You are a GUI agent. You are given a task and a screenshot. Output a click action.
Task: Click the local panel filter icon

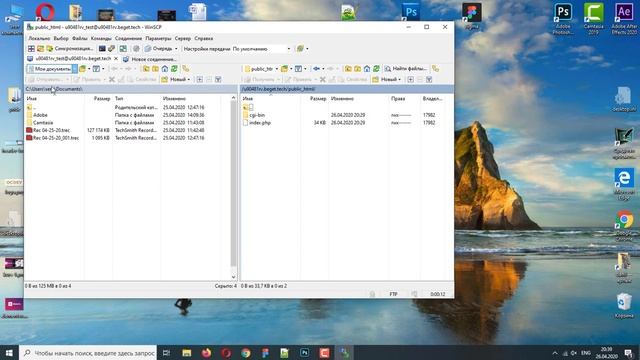click(x=96, y=69)
